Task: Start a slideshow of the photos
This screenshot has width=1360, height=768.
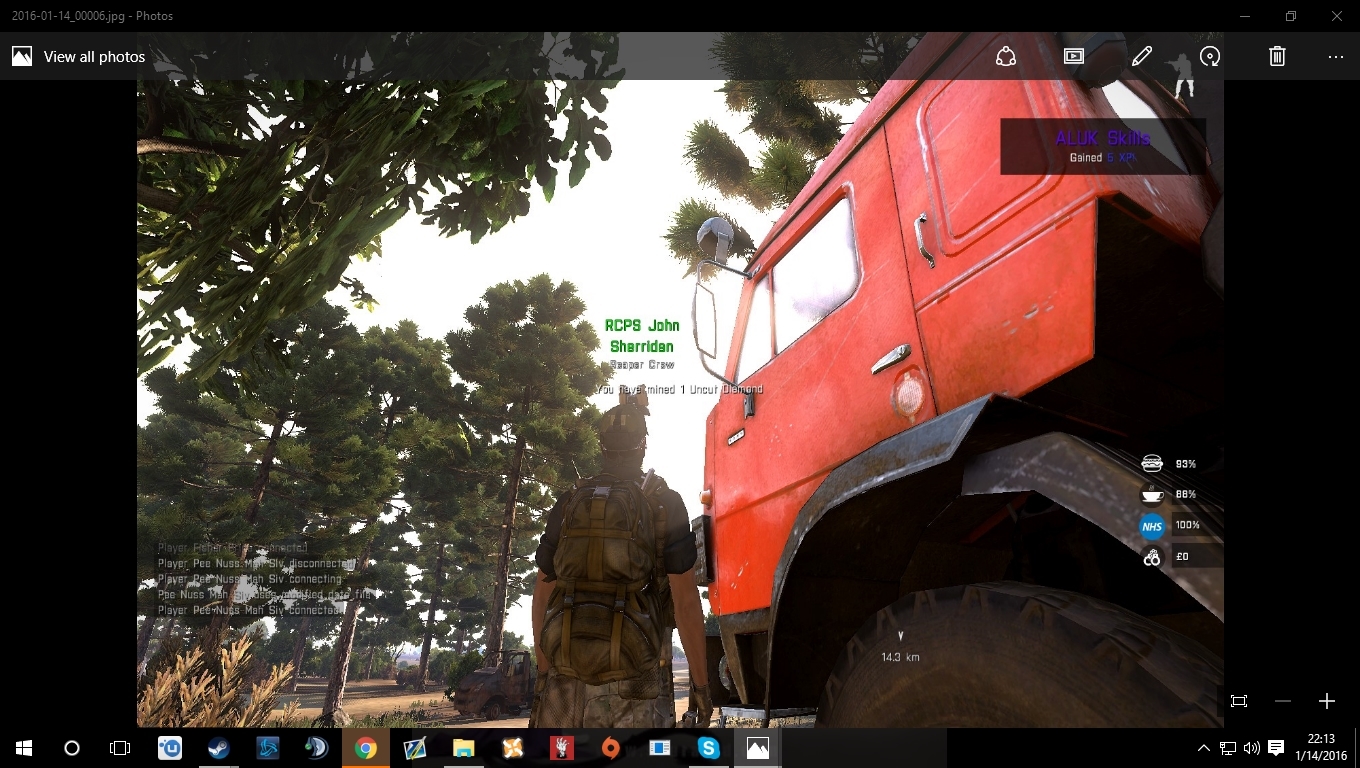Action: [1074, 57]
